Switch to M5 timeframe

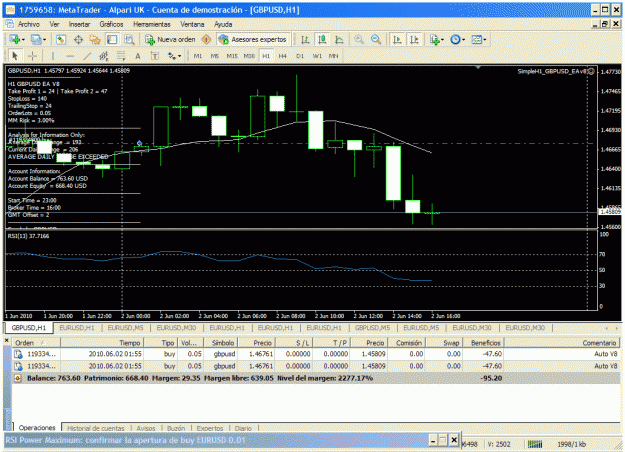click(215, 56)
